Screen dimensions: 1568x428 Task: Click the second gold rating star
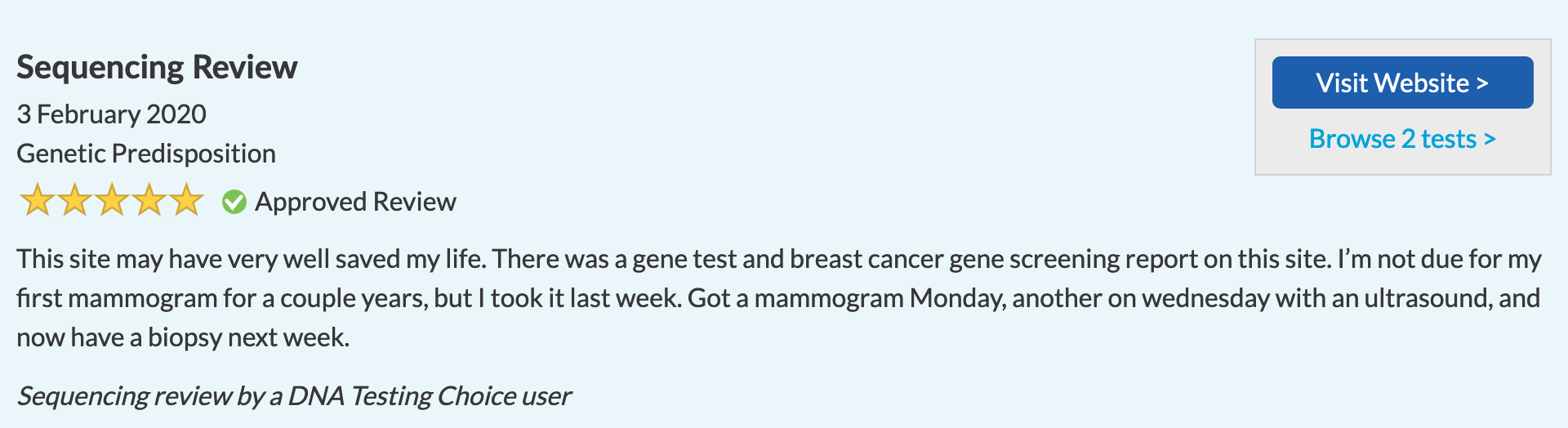[x=73, y=200]
